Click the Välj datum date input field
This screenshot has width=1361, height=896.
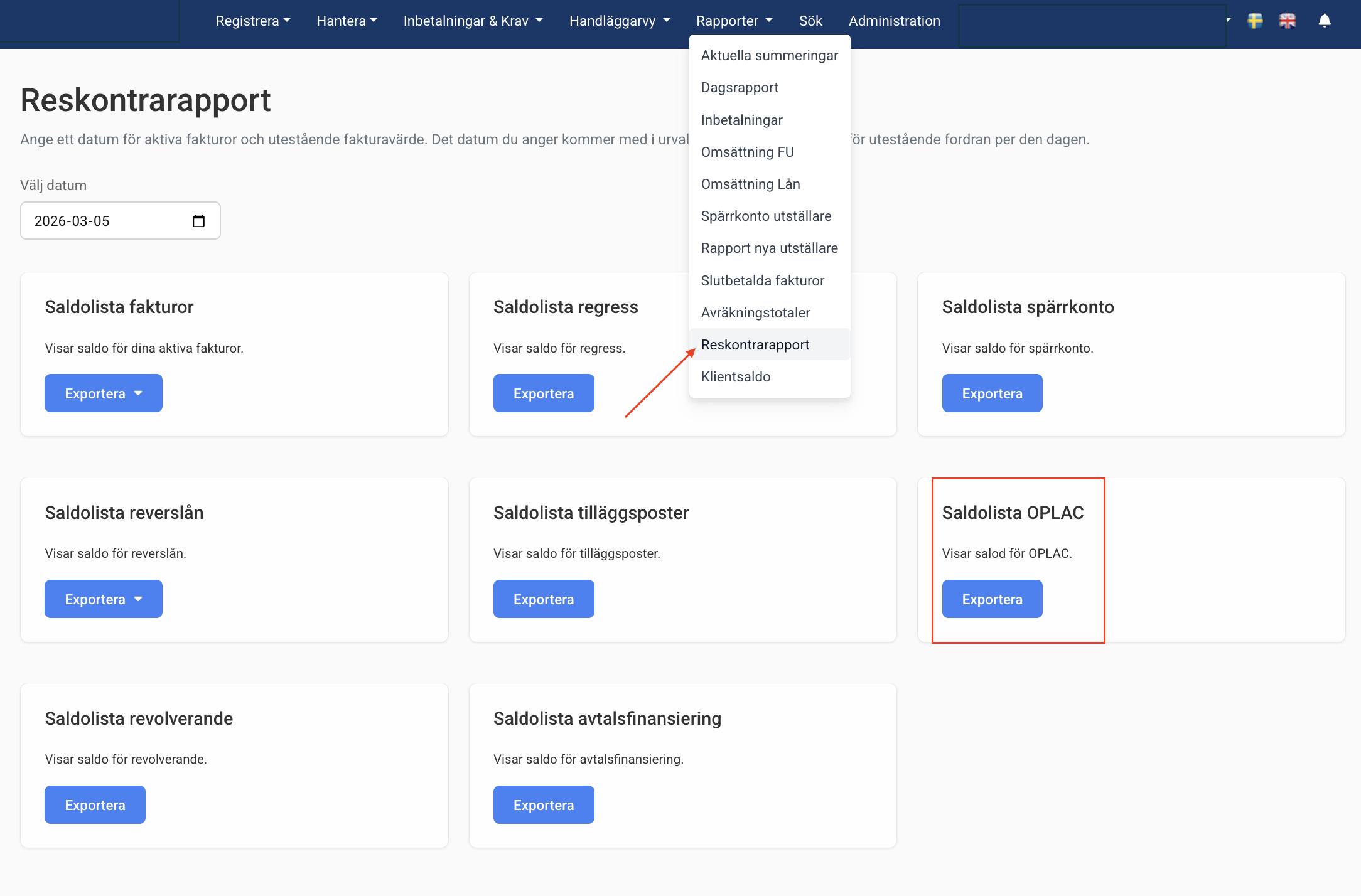(x=107, y=221)
